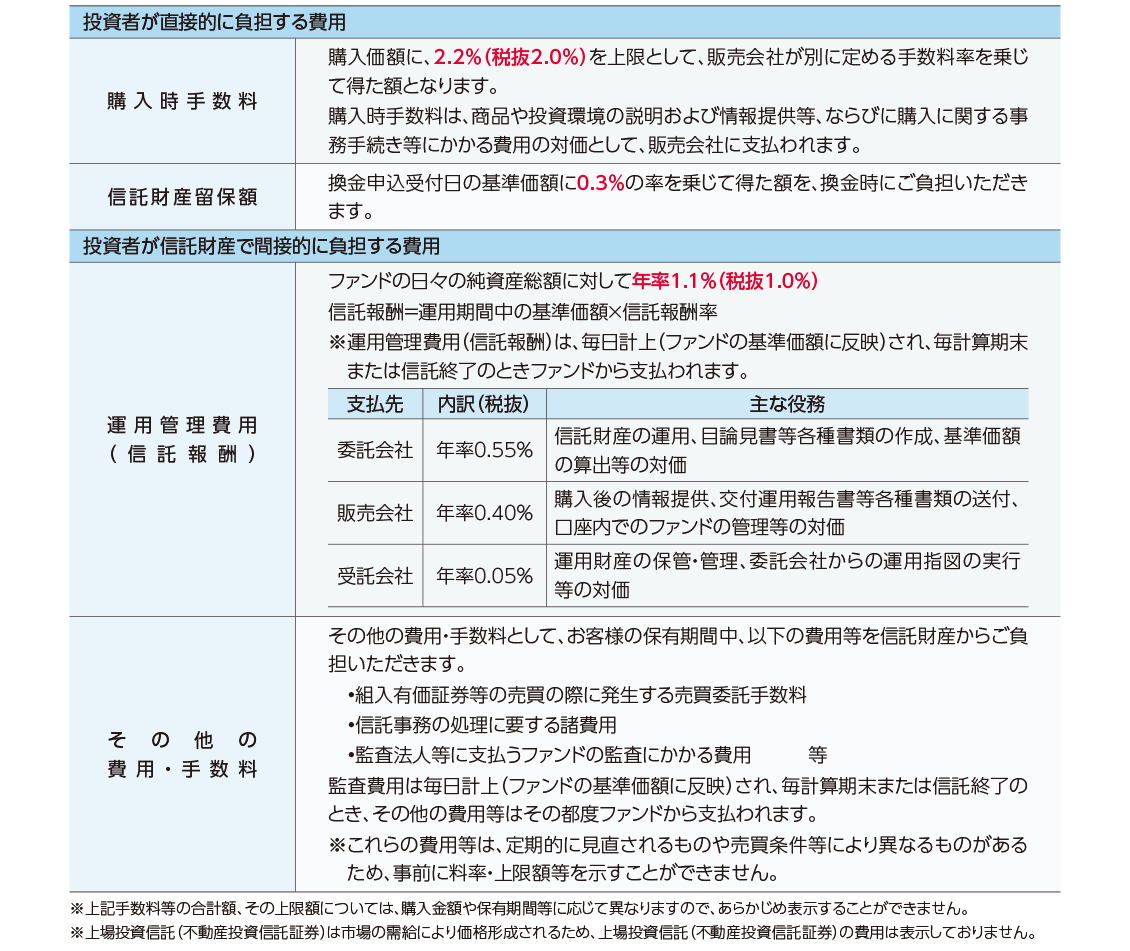Image resolution: width=1130 pixels, height=951 pixels.
Task: Click the 年率0.05% cell
Action: (485, 576)
